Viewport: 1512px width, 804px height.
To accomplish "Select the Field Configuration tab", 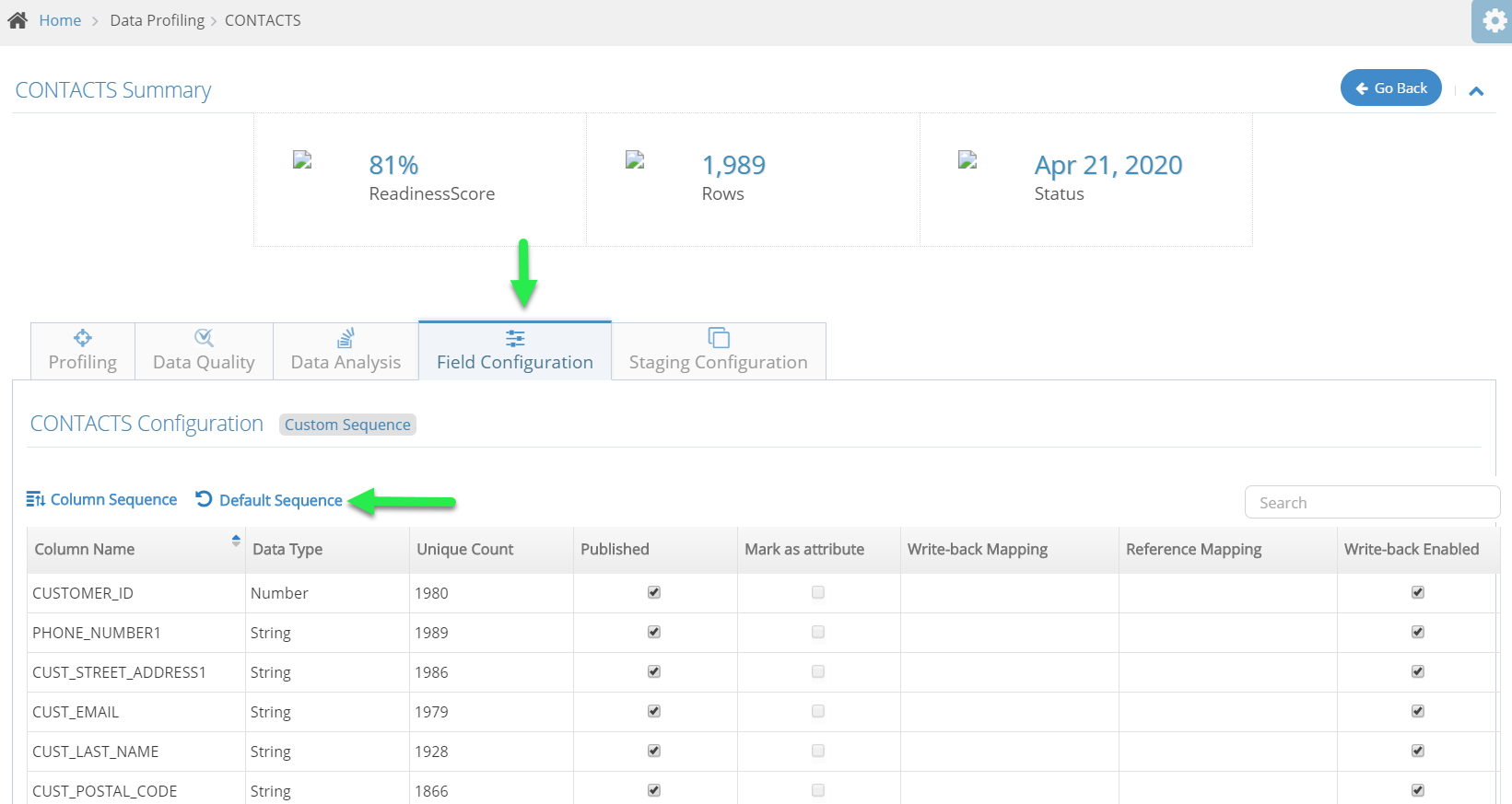I will point(515,350).
